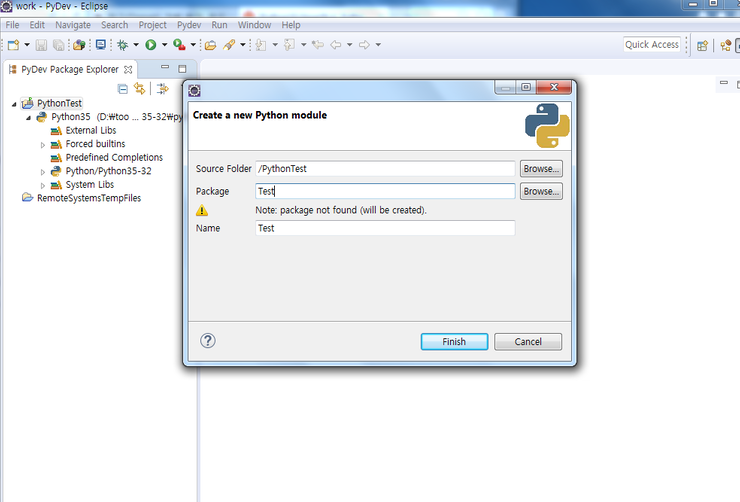
Task: Open the External Tools dropdown arrow
Action: [x=193, y=45]
